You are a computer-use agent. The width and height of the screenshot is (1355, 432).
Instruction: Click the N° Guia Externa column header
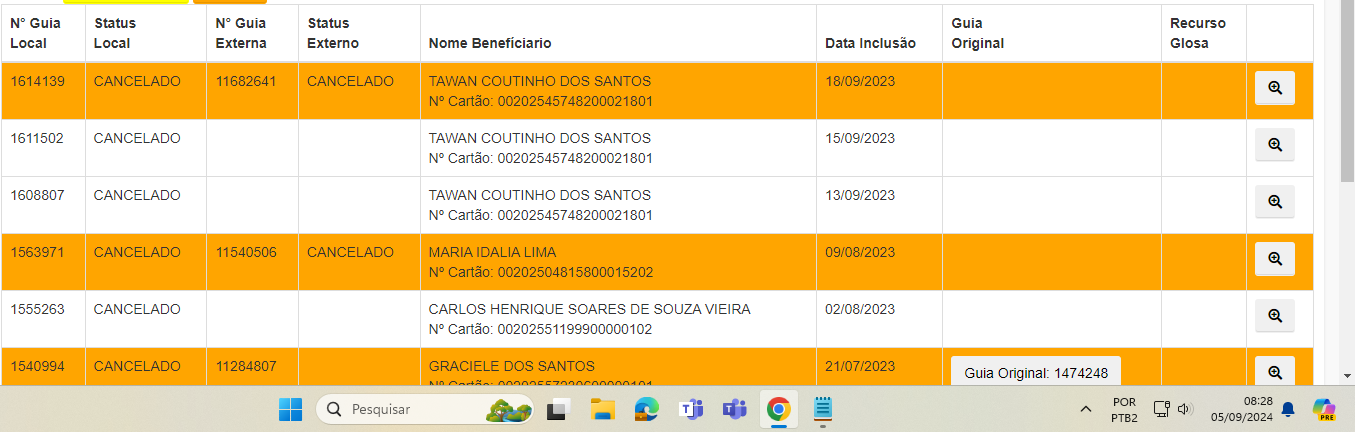click(241, 33)
